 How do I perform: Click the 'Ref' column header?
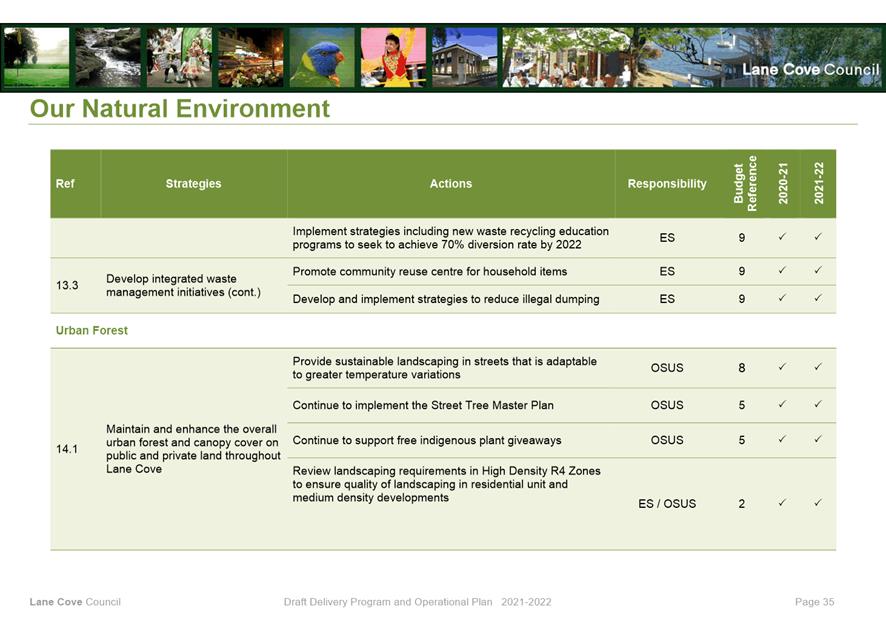pyautogui.click(x=65, y=184)
